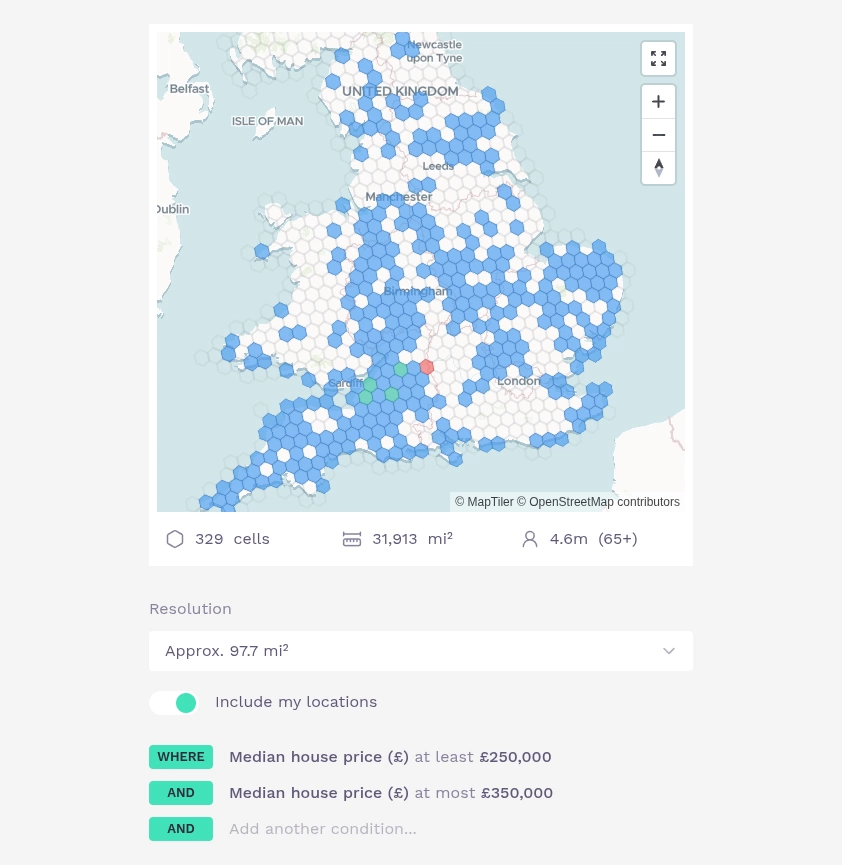Image resolution: width=842 pixels, height=865 pixels.
Task: Click the Birmingham label on the map
Action: 418,291
